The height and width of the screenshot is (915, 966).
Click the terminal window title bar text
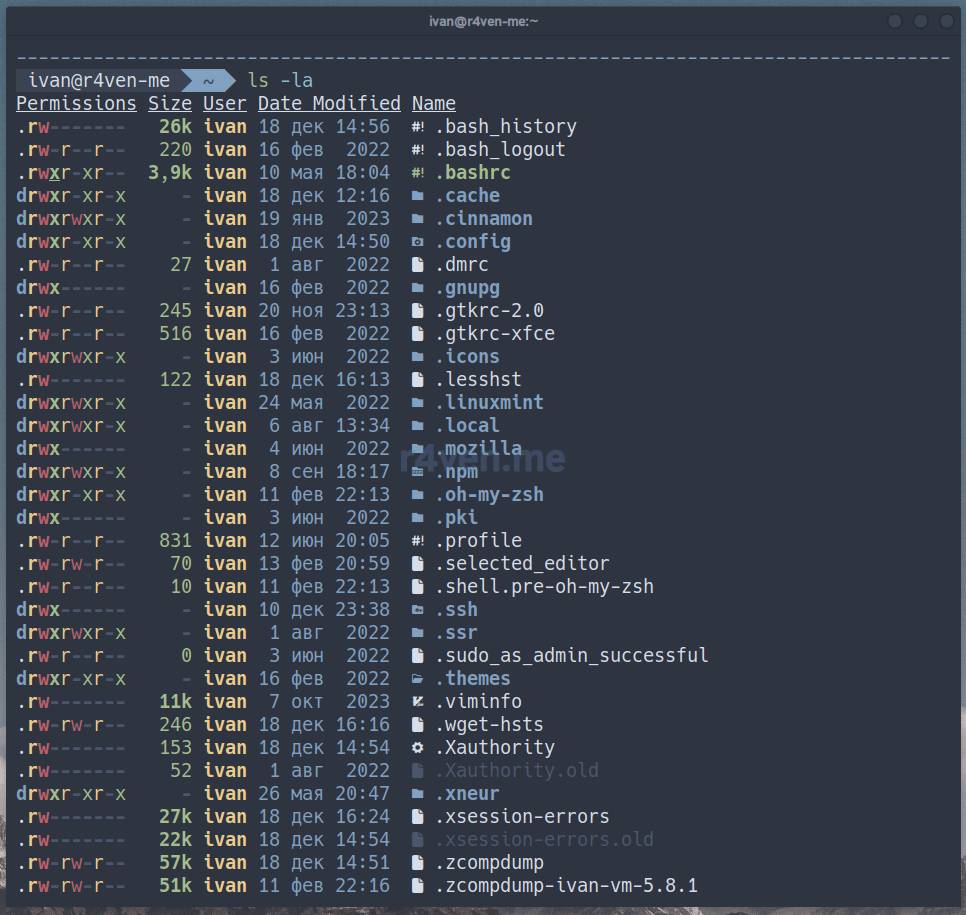pos(484,21)
